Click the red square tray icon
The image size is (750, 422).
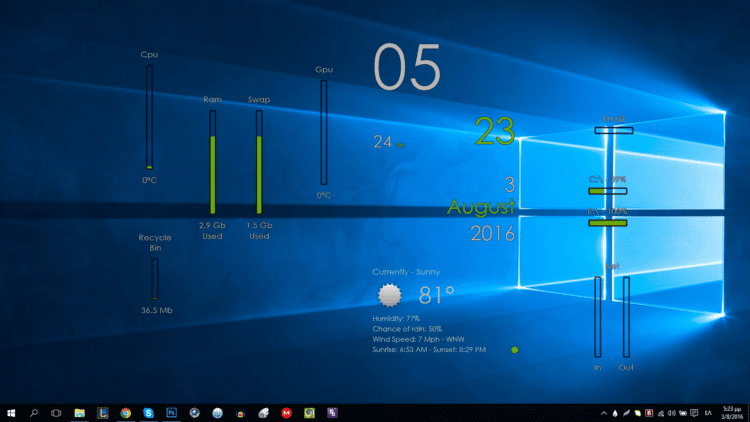(x=649, y=413)
